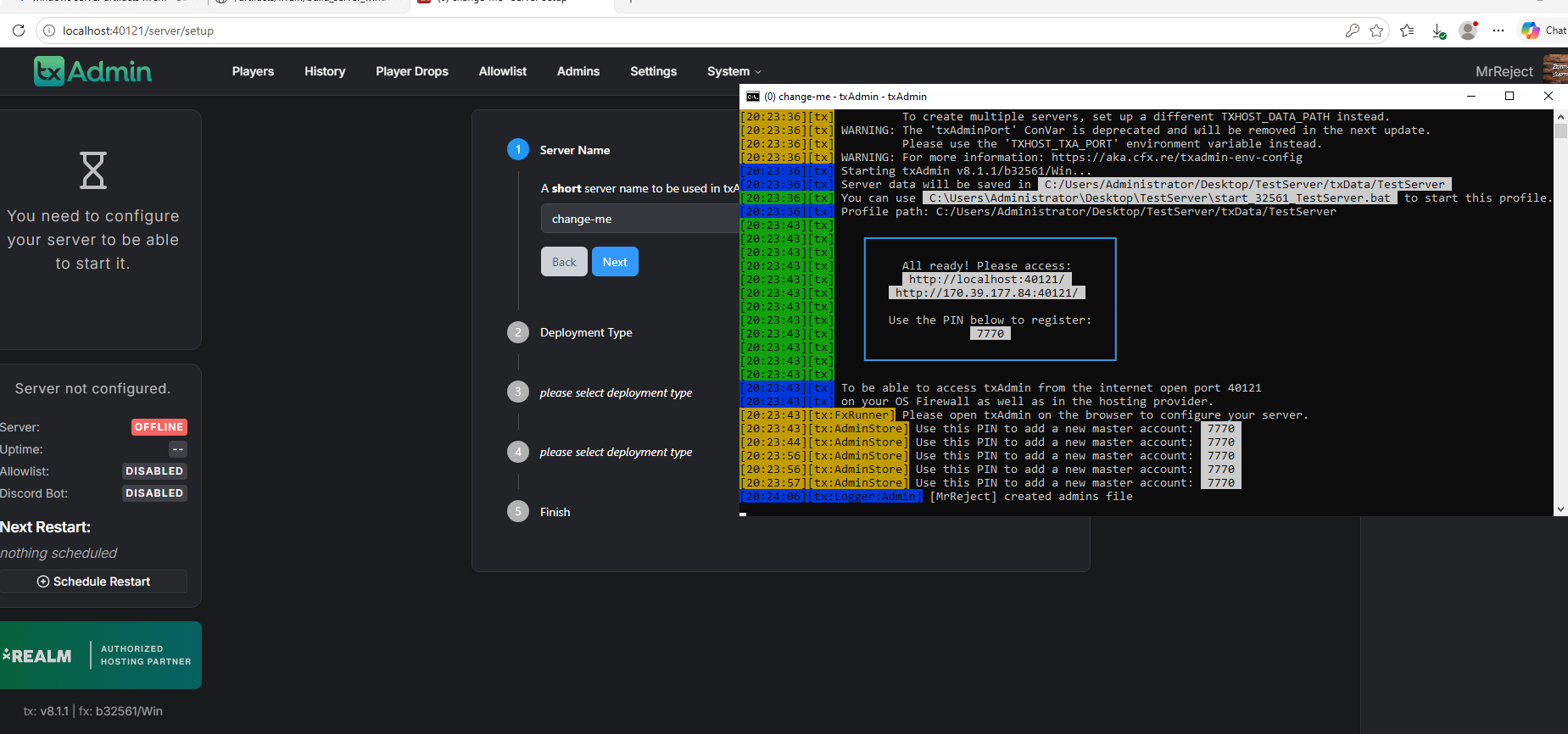Click the boxed PIN 7770 in console
1568x734 pixels.
click(990, 334)
